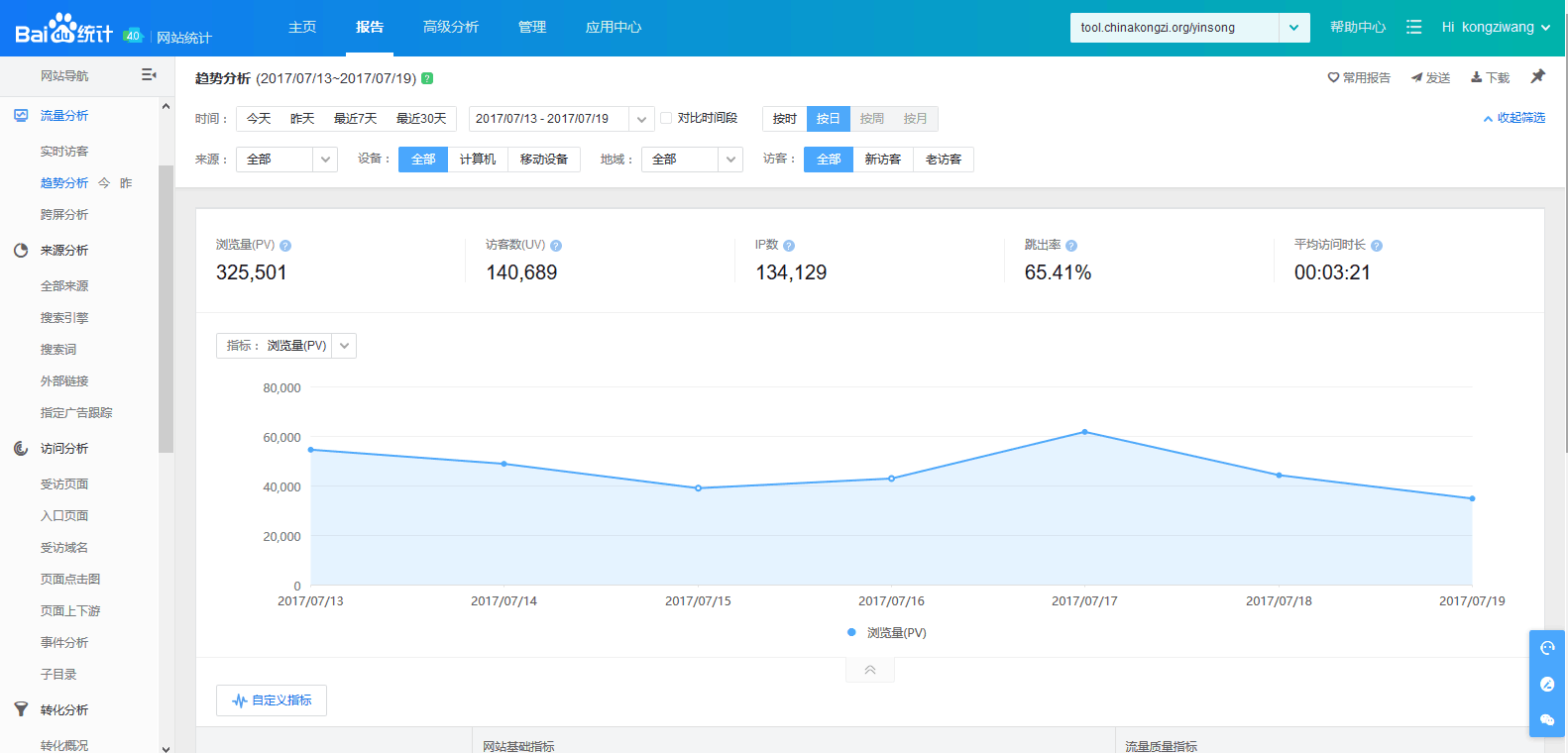
Task: Click the 自定义指标 button
Action: (x=272, y=700)
